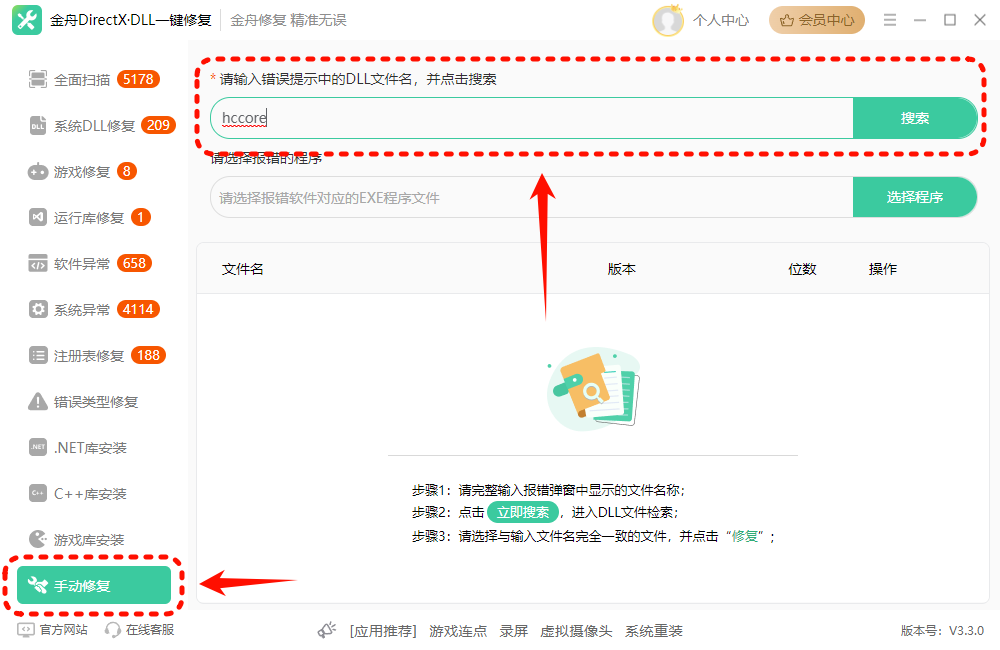Image resolution: width=1000 pixels, height=650 pixels.
Task: Click the megaphone icon before 应用推荐
Action: 327,630
